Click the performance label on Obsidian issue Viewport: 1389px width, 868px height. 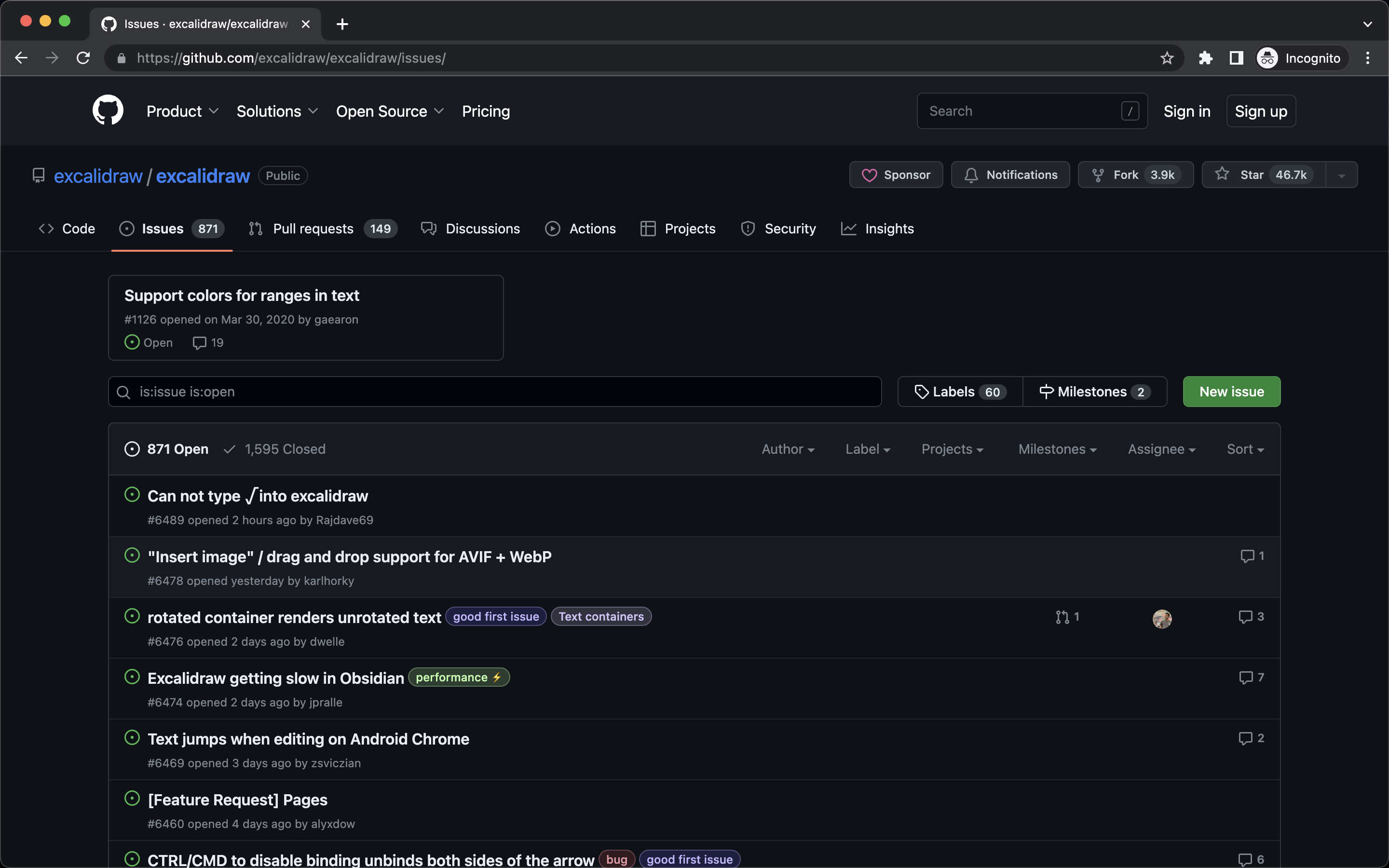coord(459,678)
